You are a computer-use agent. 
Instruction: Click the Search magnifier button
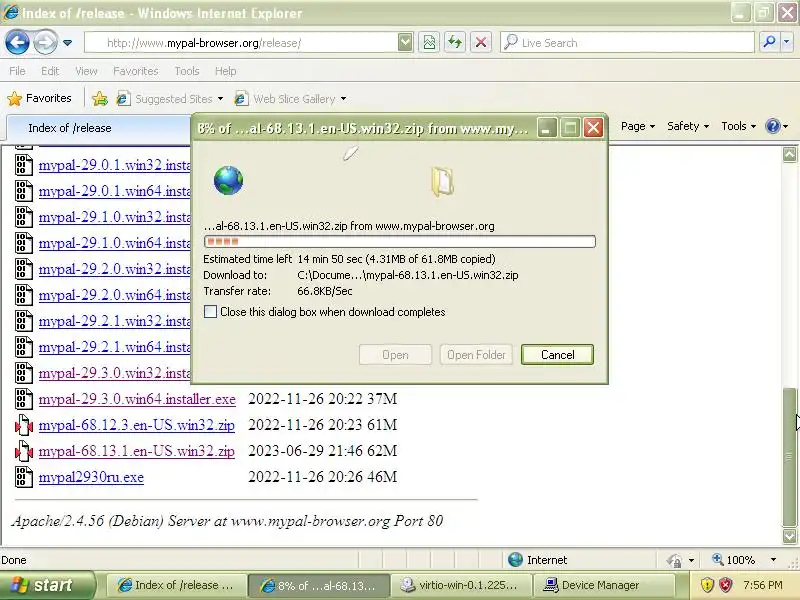tap(769, 43)
